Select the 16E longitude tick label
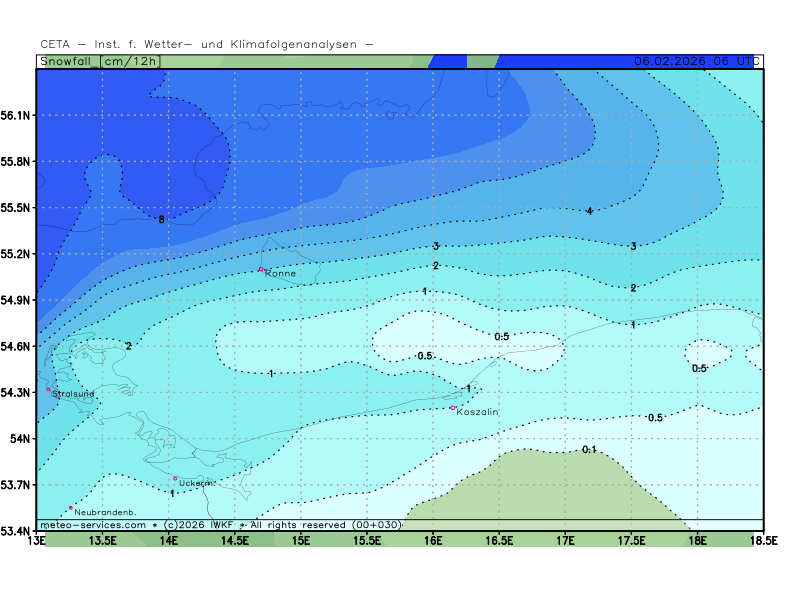800x600 pixels. coord(433,541)
